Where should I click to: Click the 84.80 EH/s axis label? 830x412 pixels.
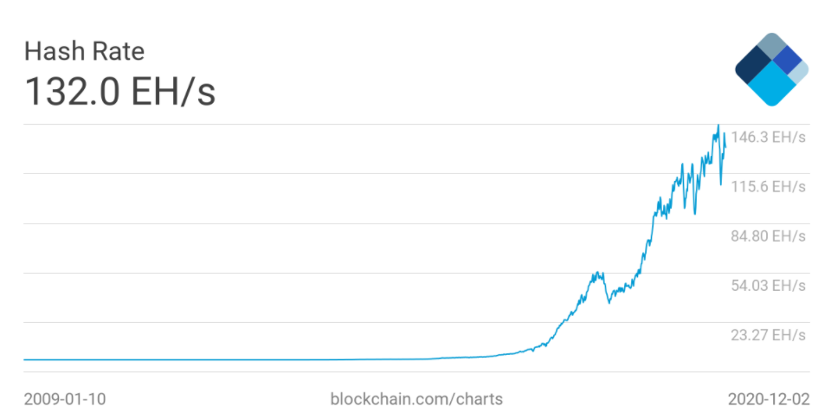770,236
